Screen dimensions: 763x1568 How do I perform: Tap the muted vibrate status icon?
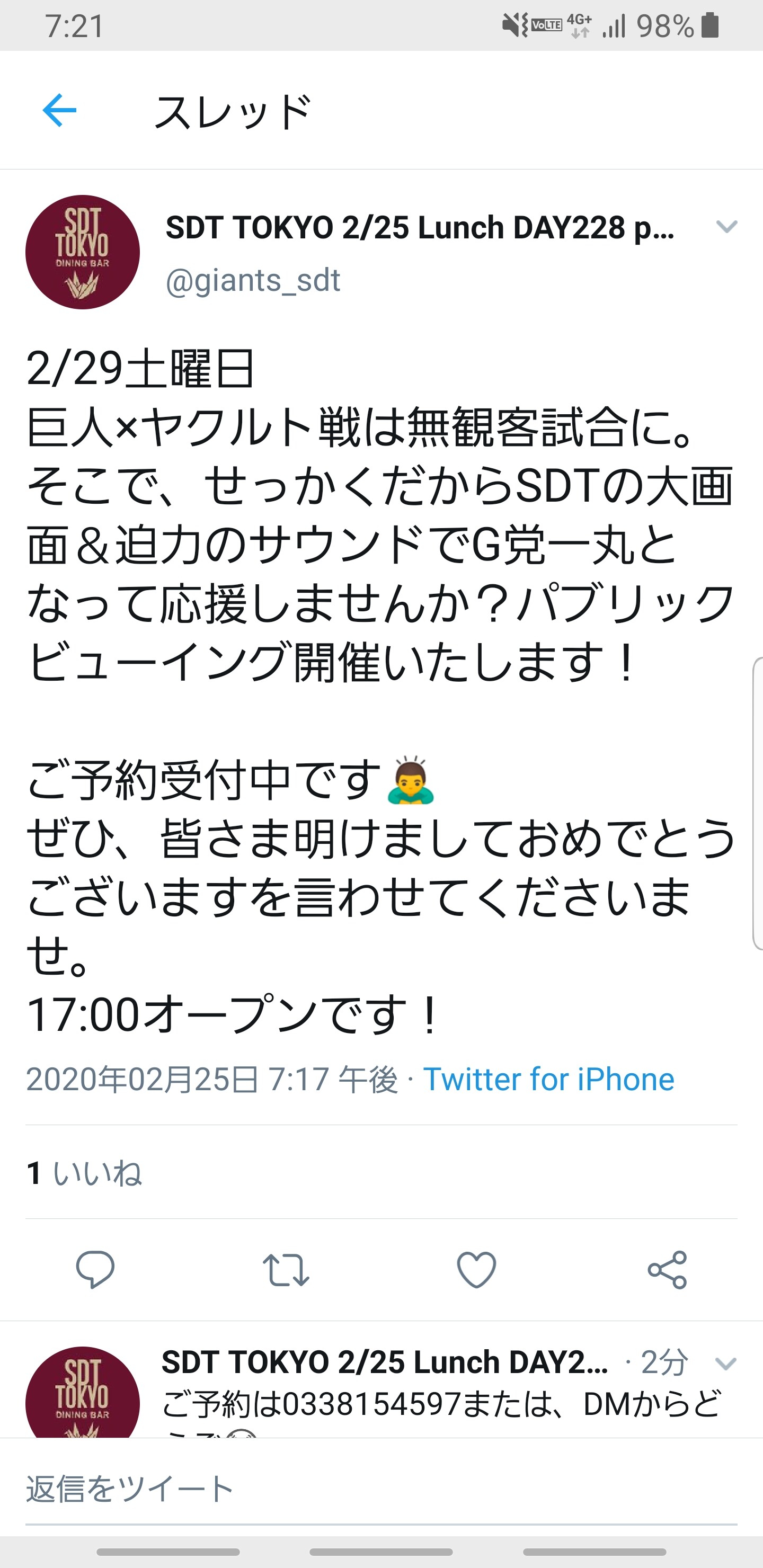coord(515,25)
